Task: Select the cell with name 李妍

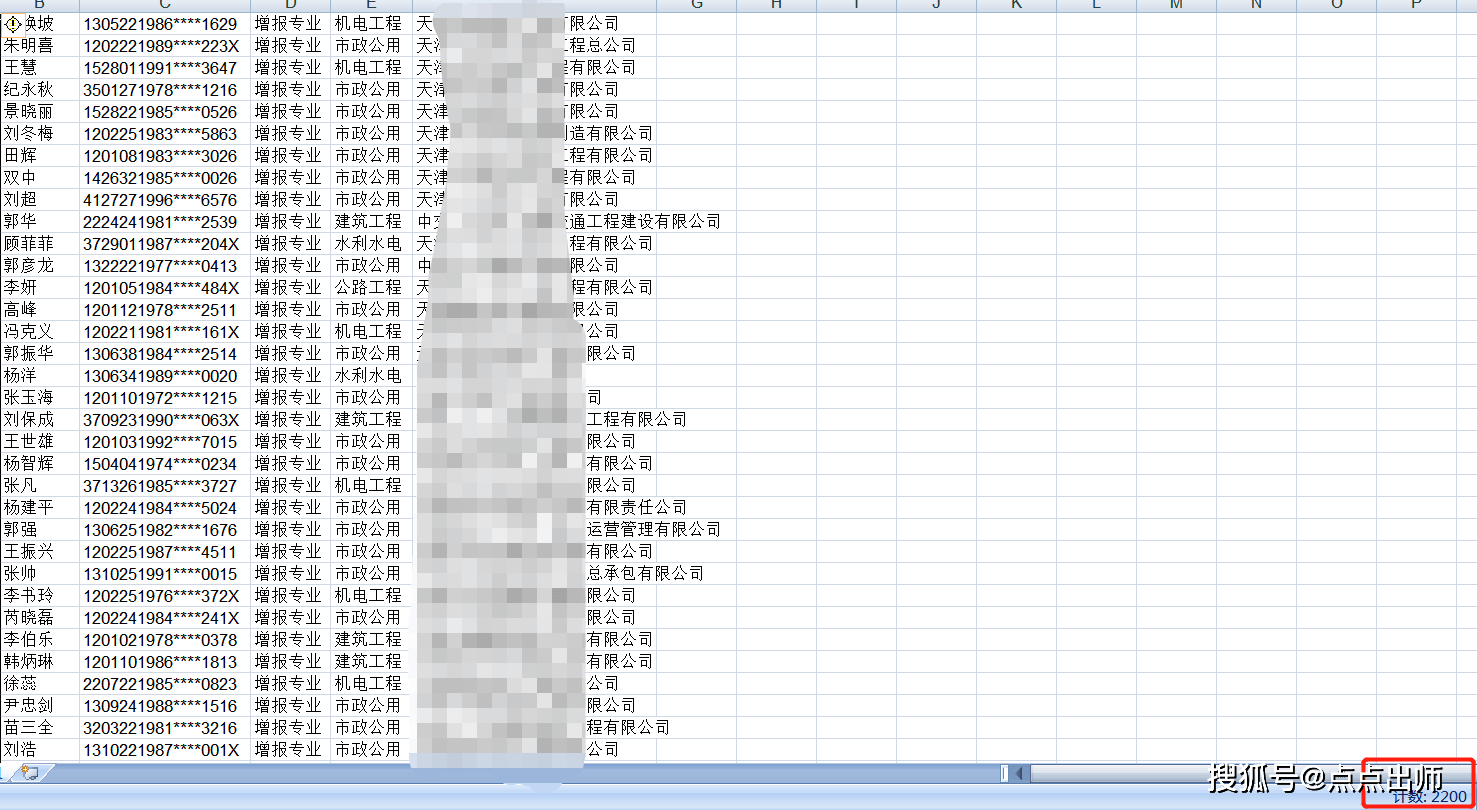Action: click(x=40, y=287)
